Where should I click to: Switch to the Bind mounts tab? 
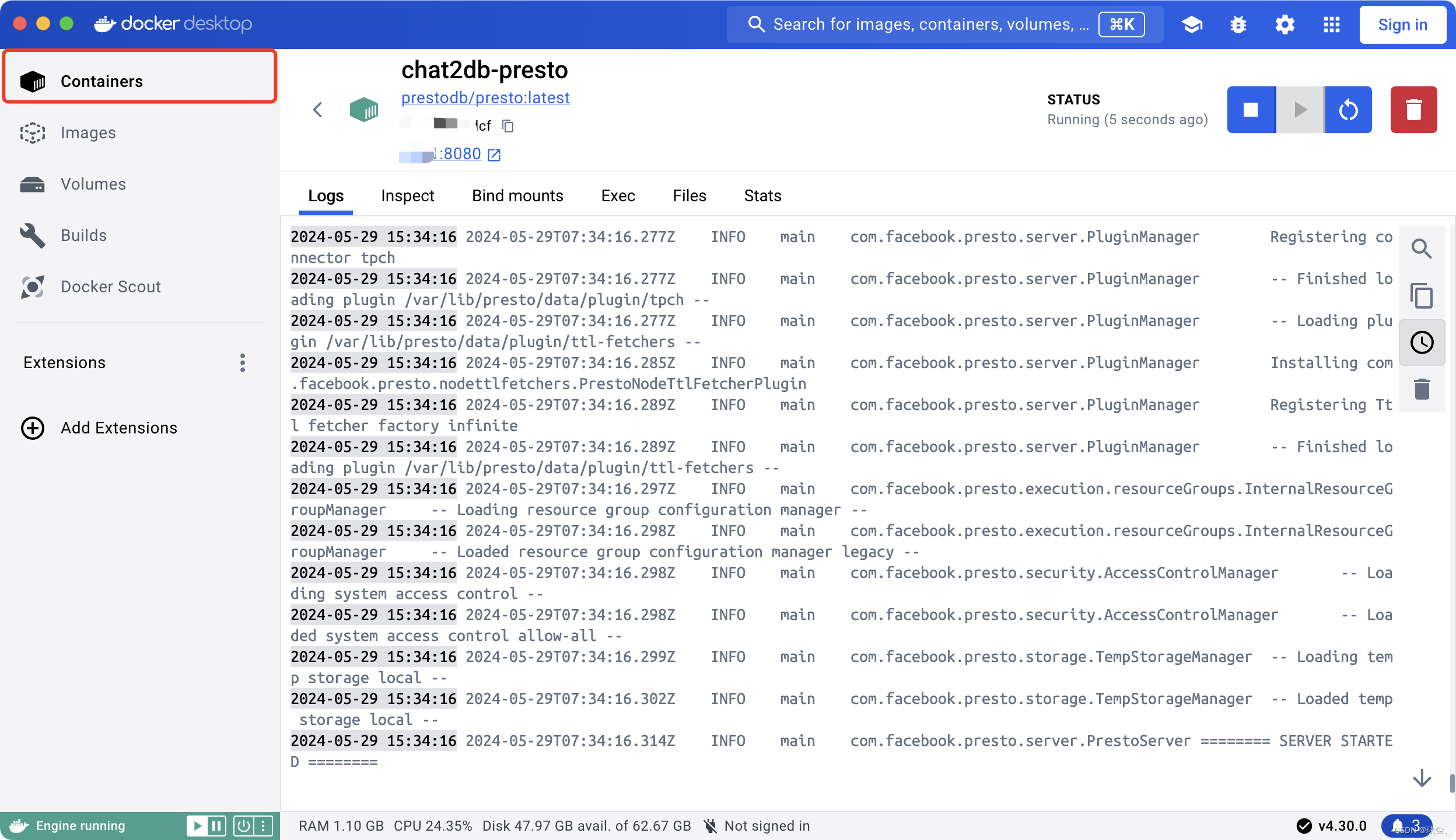pos(517,196)
